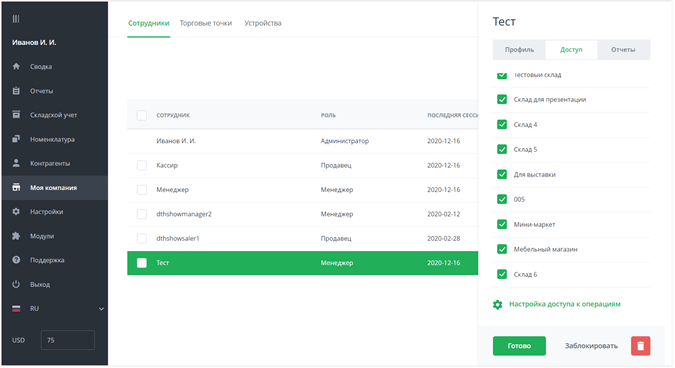The height and width of the screenshot is (368, 675).
Task: Open the Отчеты tab in Тест panel
Action: tap(623, 49)
